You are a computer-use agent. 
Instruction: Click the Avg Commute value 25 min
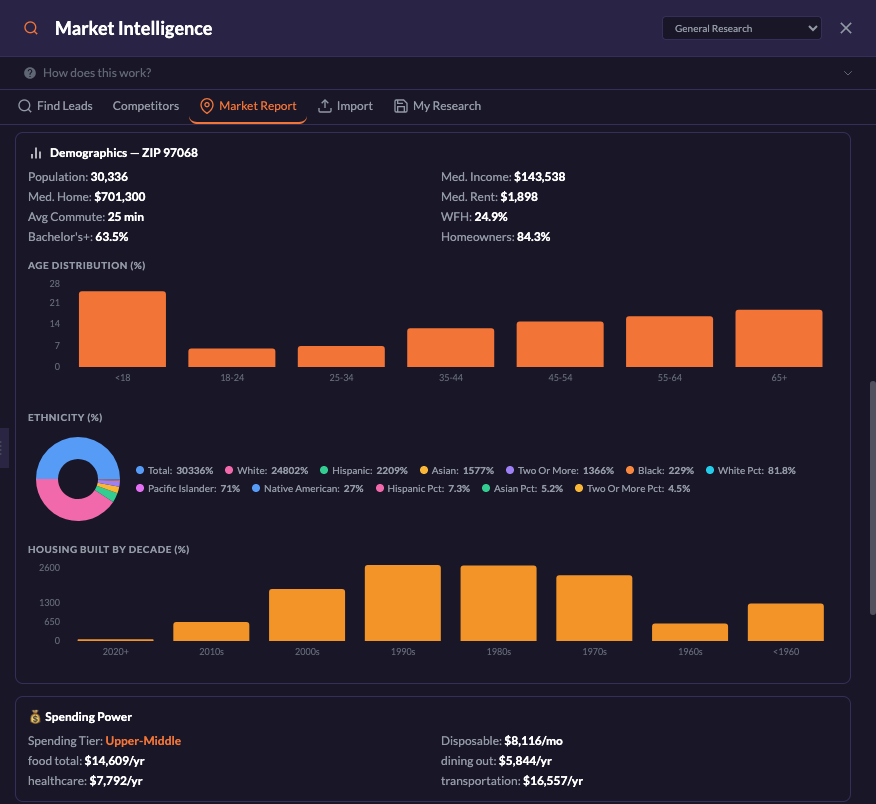[126, 217]
